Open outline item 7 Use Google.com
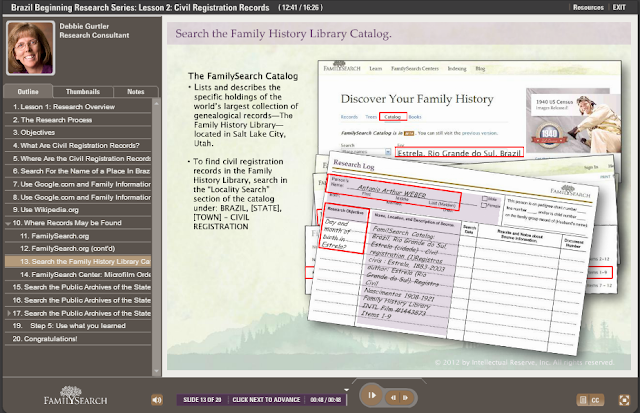This screenshot has width=640, height=413. point(78,184)
